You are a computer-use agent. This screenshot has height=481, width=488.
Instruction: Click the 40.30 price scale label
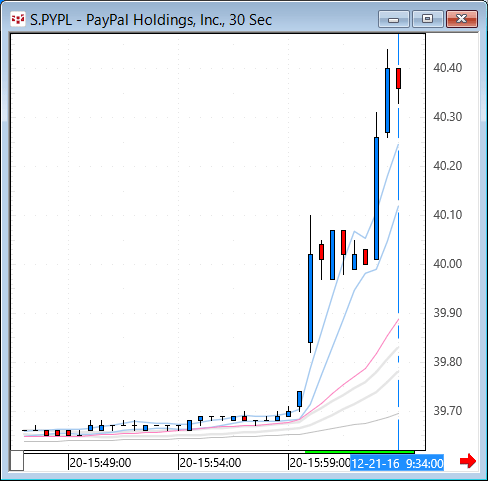[x=448, y=117]
